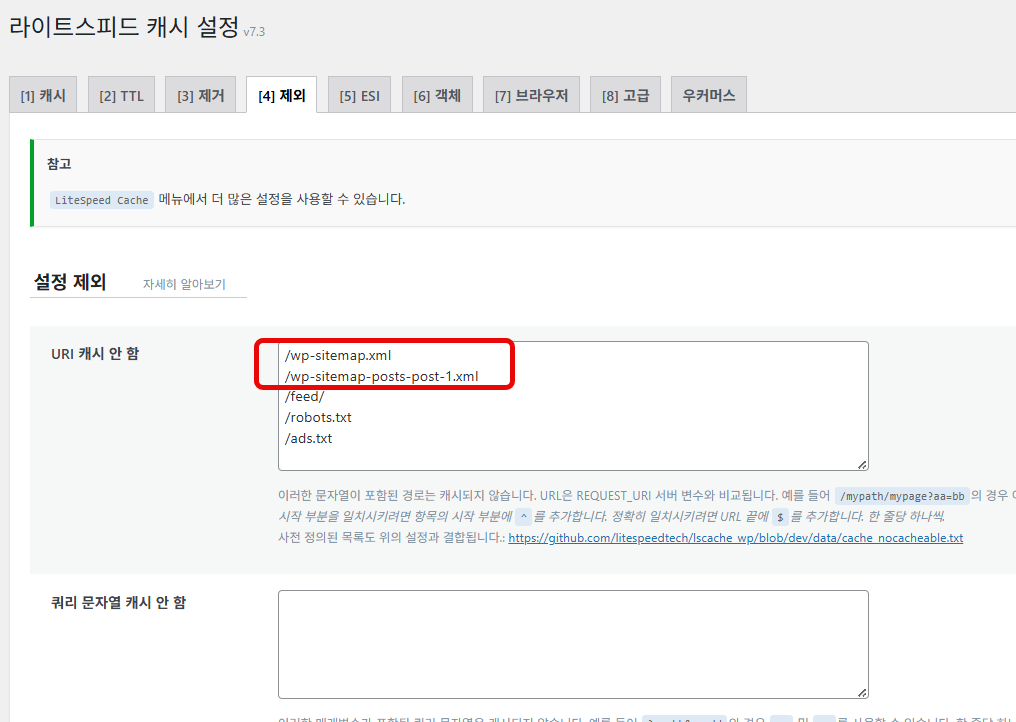Screen dimensions: 1016x722
Task: Open the [1] 캐시 tab
Action: coord(43,95)
